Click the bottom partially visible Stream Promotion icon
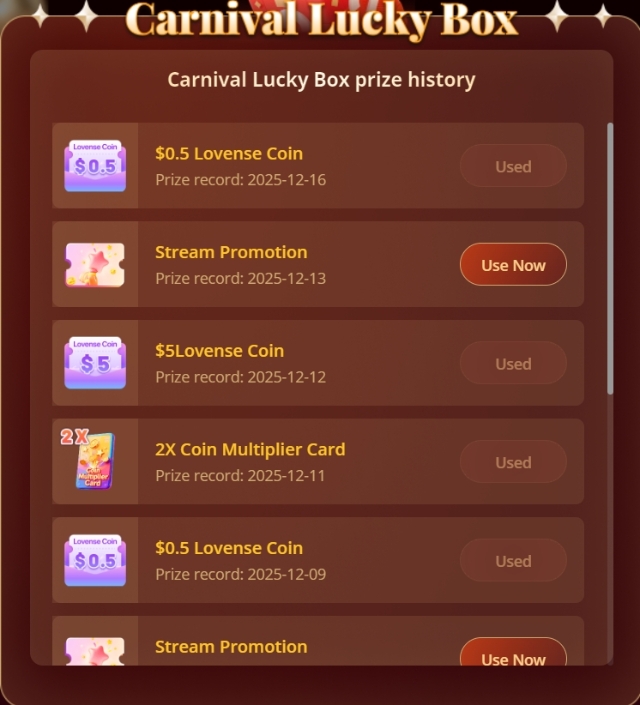 [x=95, y=651]
